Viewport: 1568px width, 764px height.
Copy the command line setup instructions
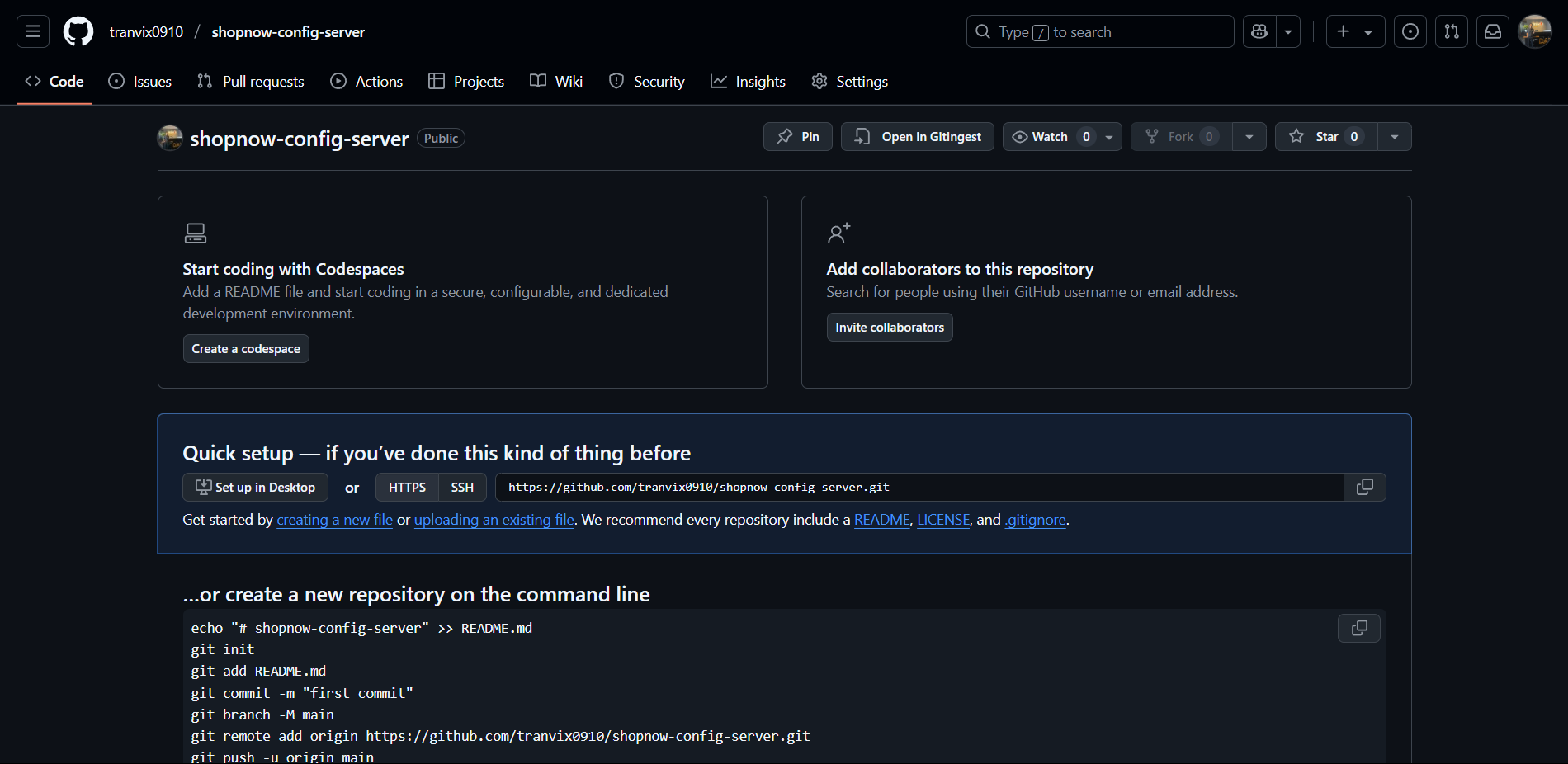[x=1358, y=628]
